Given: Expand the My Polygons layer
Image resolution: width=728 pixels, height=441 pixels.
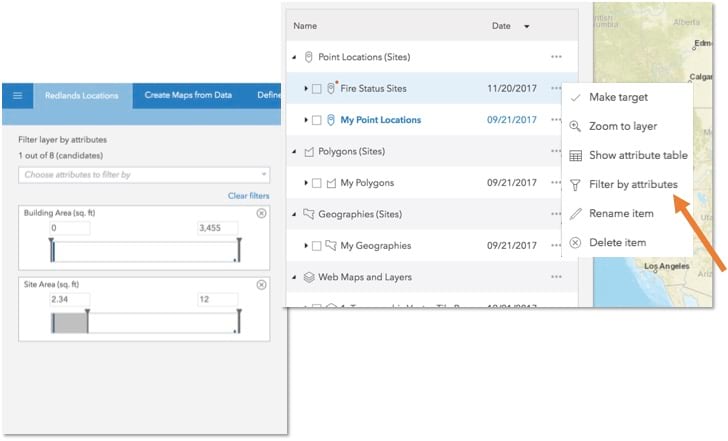Looking at the screenshot, I should pos(306,183).
